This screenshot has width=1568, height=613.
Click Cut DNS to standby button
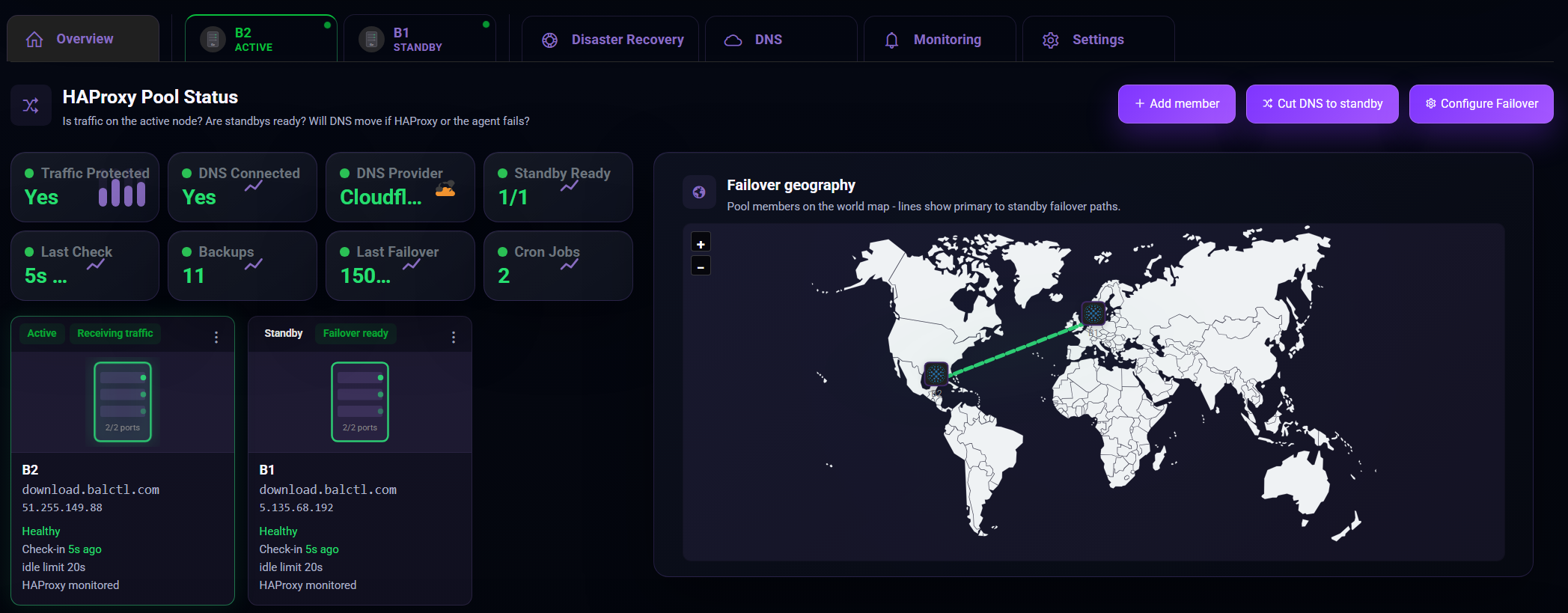coord(1322,104)
